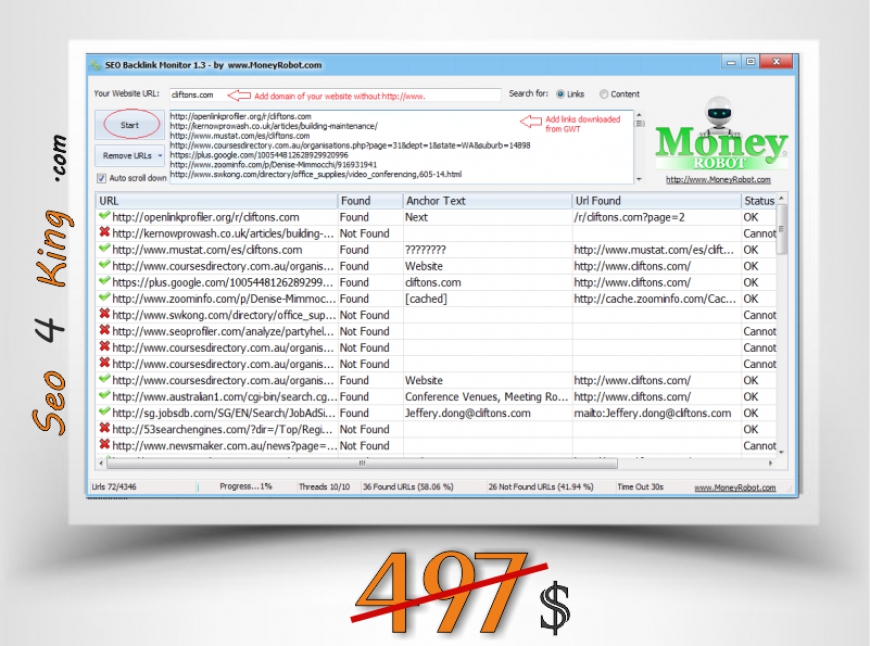Click the horizontal scrollbar left arrow
Screen dimensions: 870x646
coord(101,463)
